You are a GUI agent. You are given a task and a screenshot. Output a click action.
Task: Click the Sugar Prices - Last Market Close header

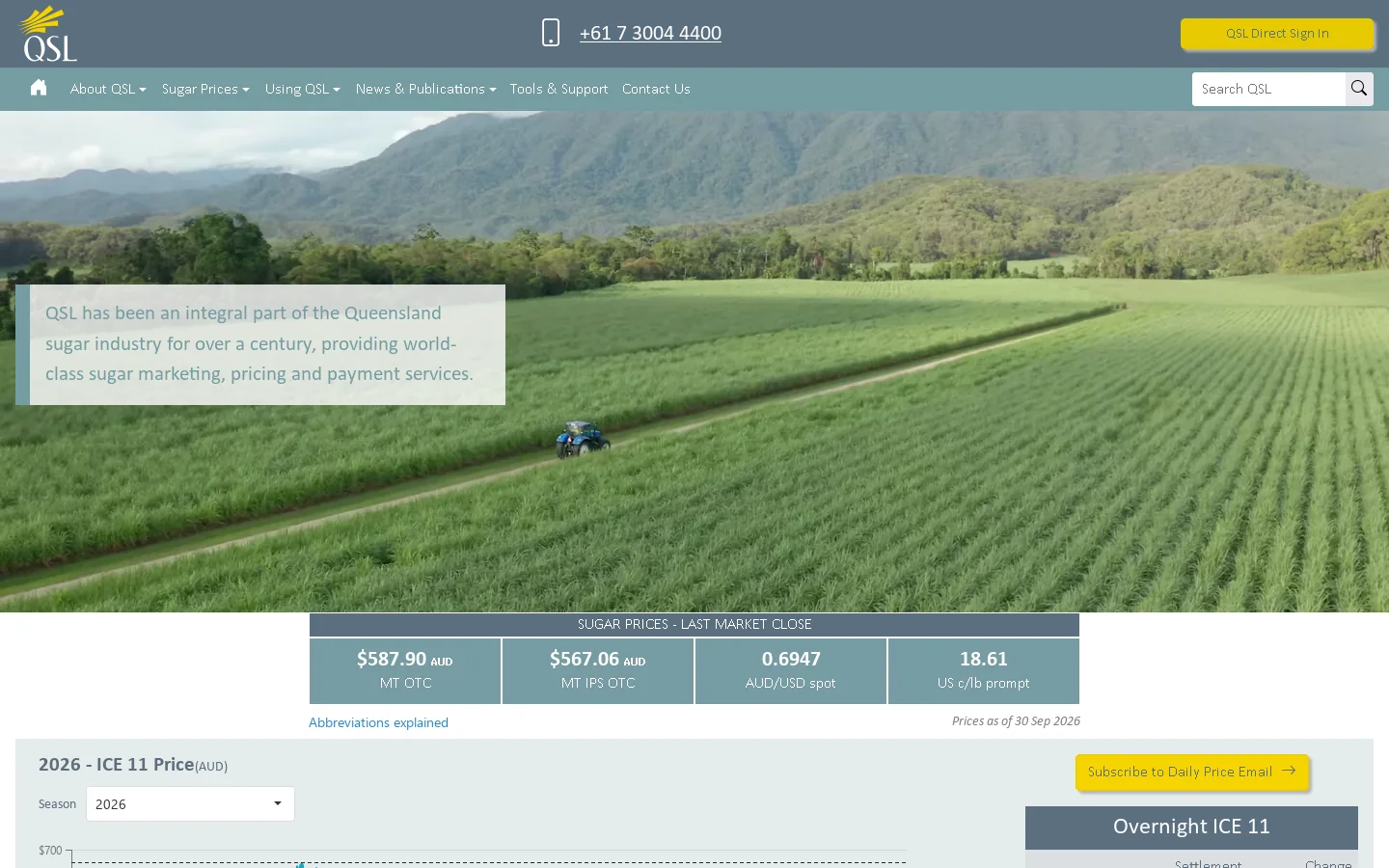(x=694, y=624)
